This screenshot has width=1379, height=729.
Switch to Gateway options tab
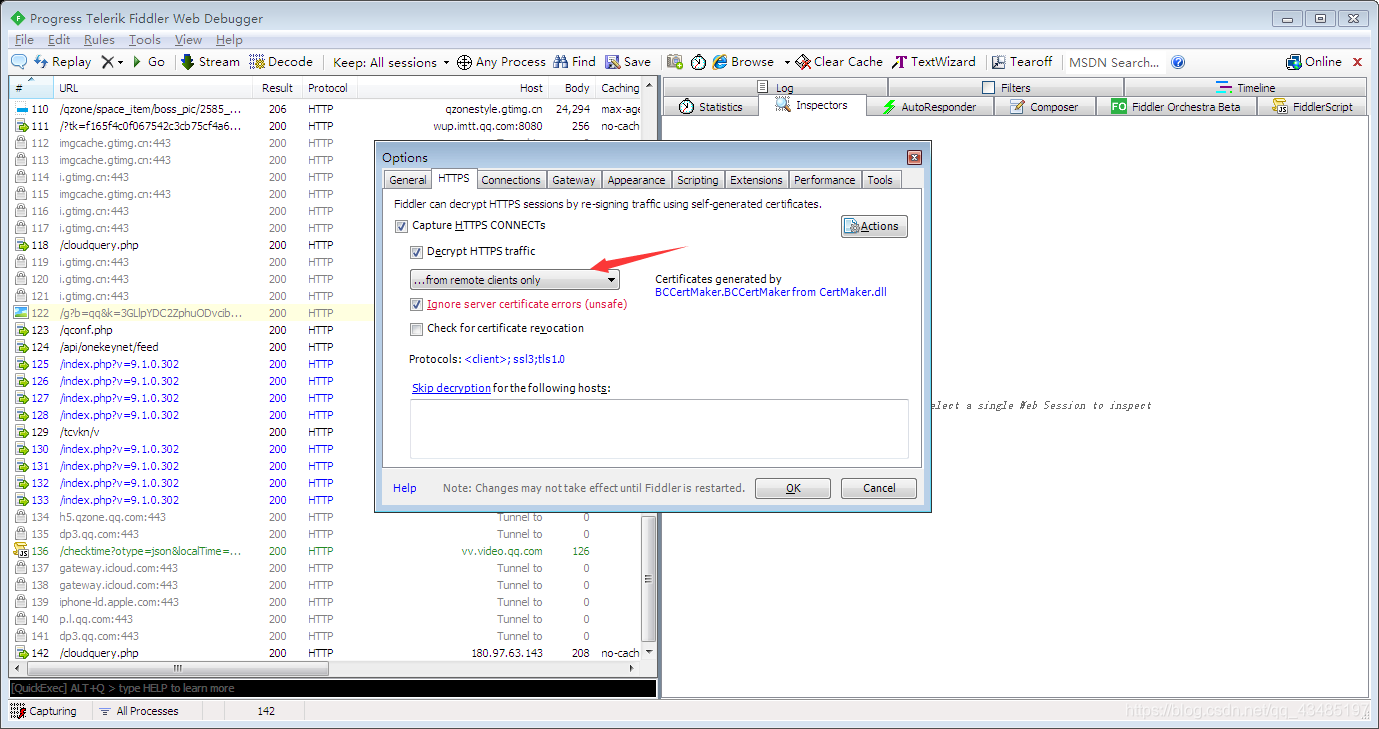click(x=574, y=180)
